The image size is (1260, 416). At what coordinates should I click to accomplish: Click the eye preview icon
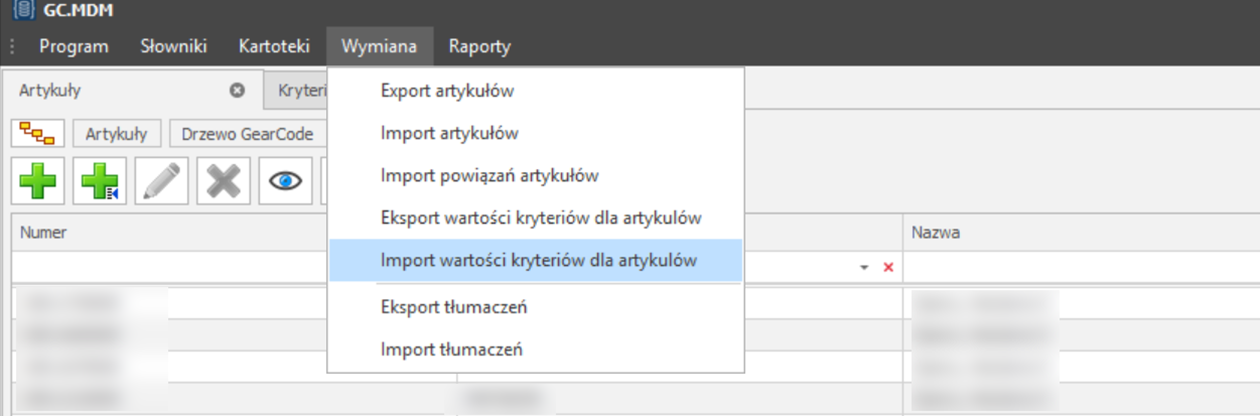coord(285,182)
